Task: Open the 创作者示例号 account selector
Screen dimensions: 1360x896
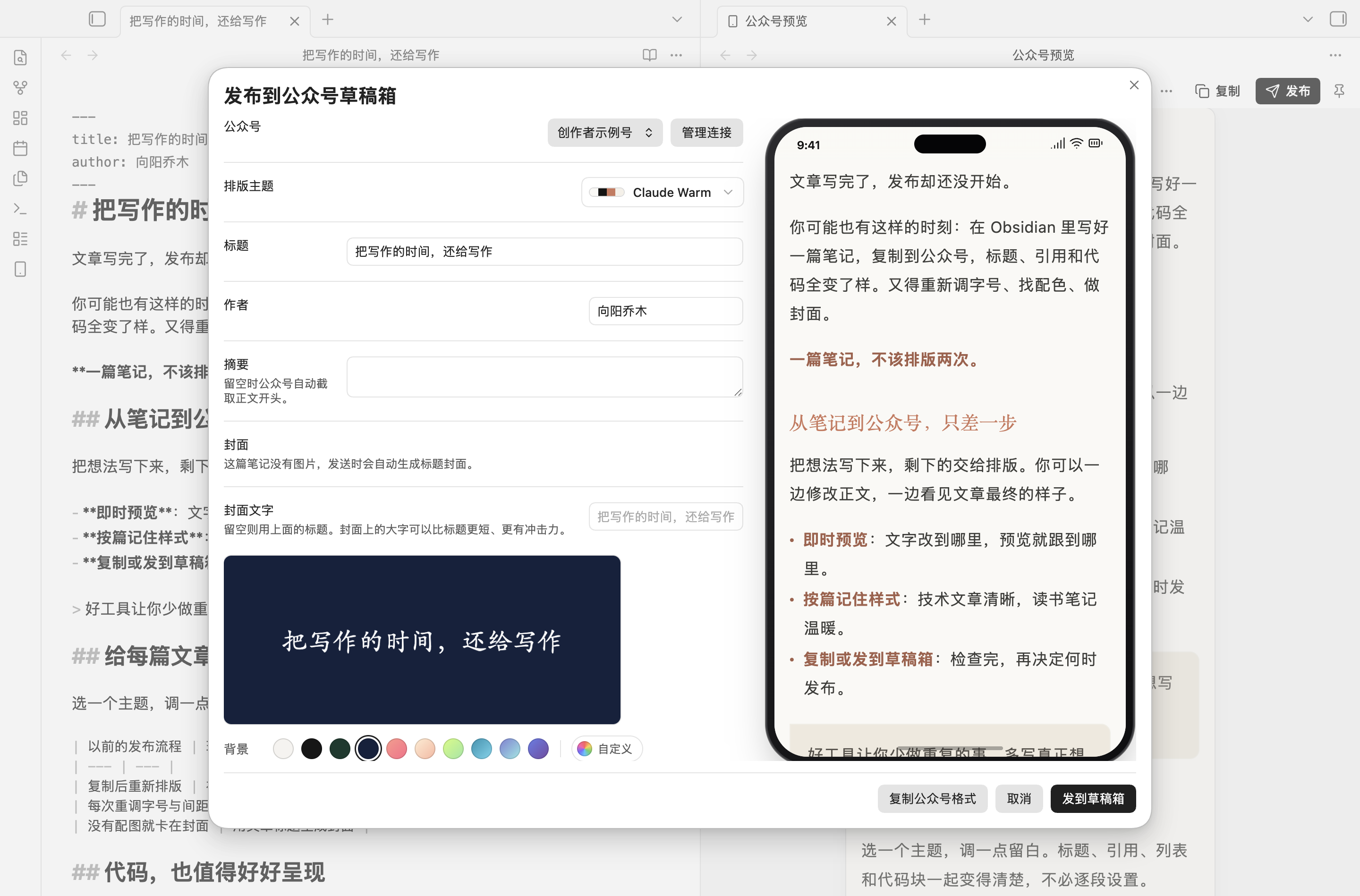Action: click(x=604, y=133)
